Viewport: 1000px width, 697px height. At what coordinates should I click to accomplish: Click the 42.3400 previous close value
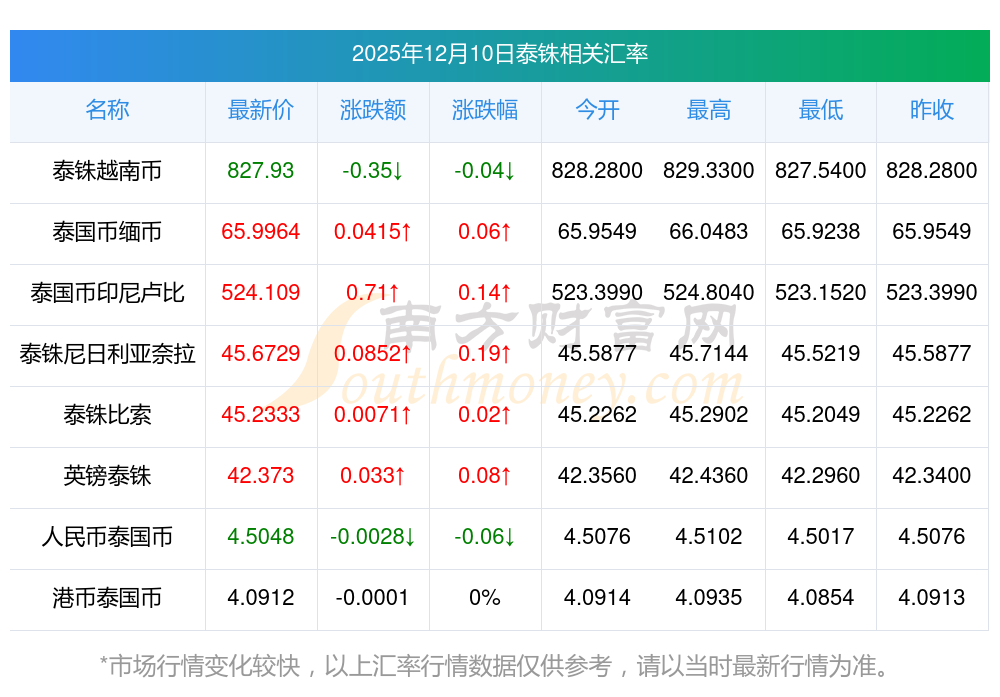(x=932, y=476)
